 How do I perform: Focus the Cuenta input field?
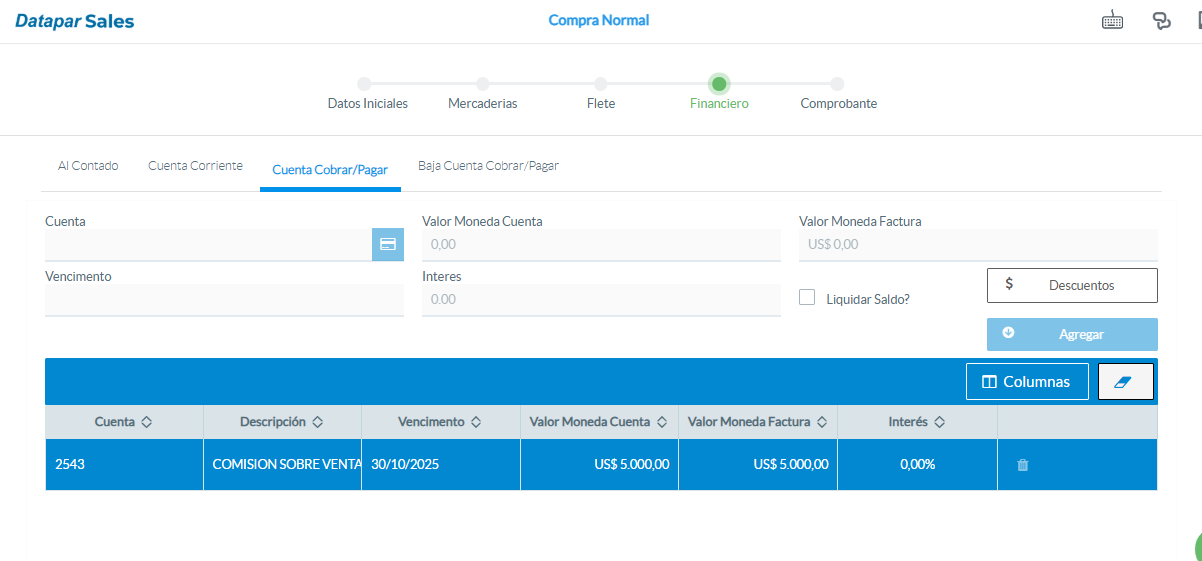(x=208, y=244)
